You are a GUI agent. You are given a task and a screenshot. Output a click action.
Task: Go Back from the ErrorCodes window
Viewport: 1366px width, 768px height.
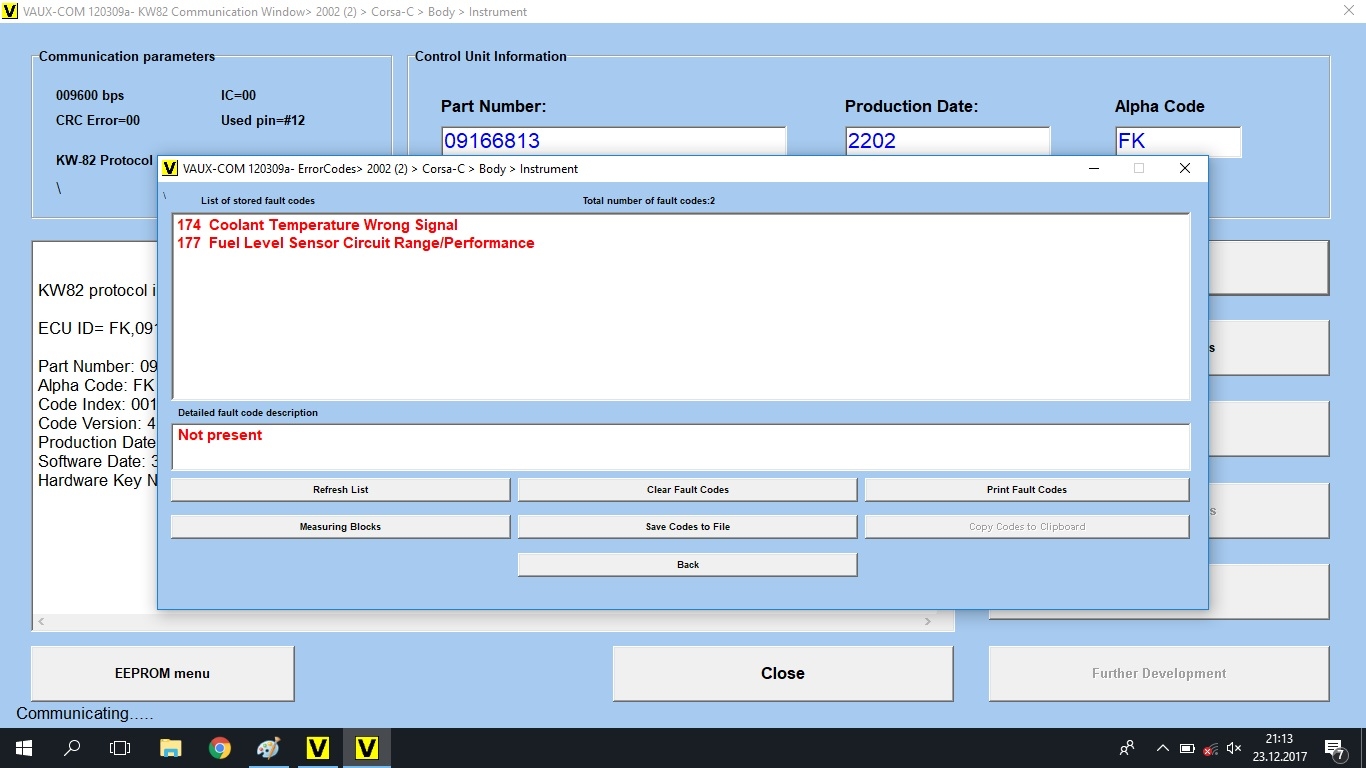687,564
